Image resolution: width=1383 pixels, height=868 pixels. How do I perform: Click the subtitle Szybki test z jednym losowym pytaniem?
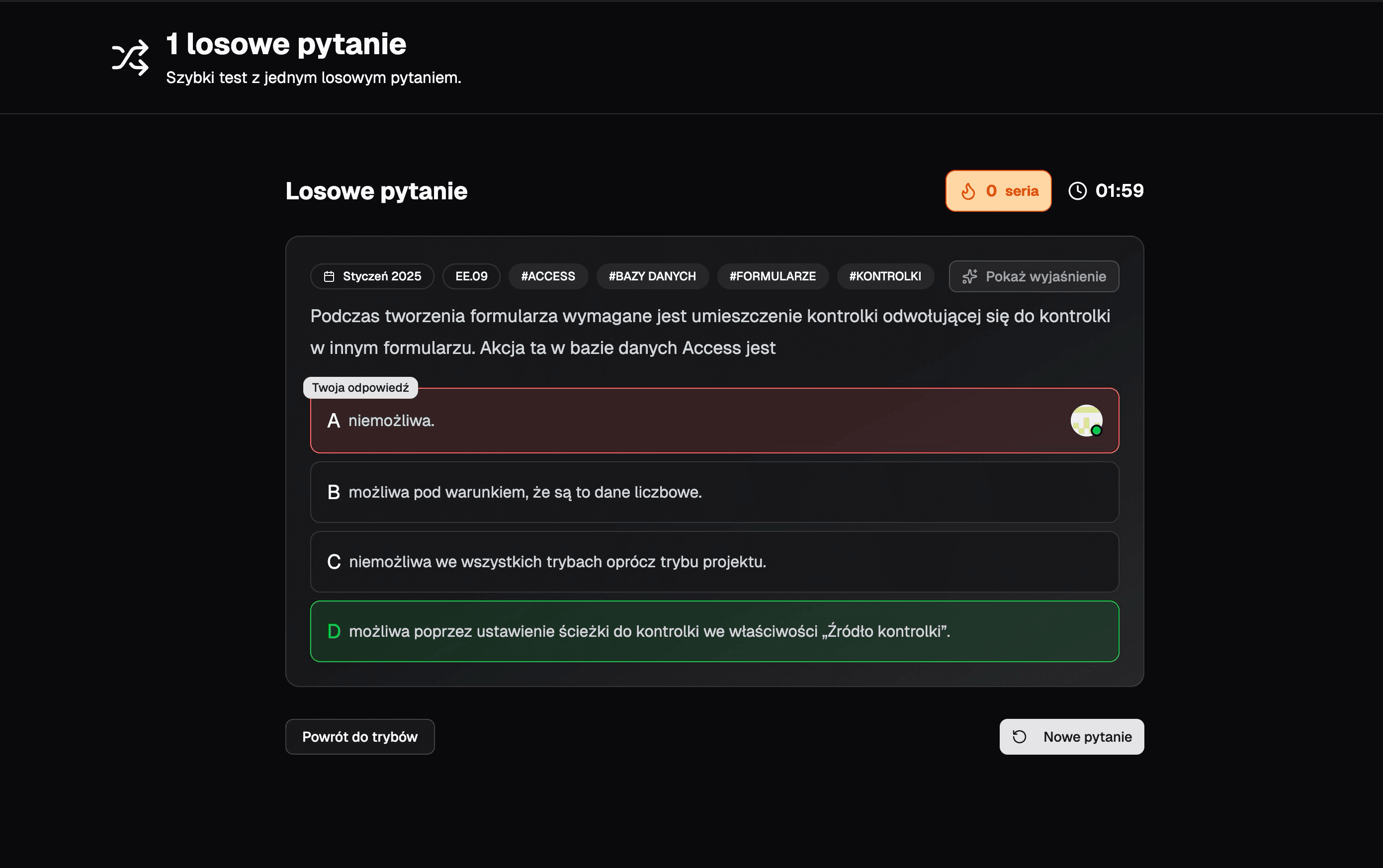tap(314, 78)
